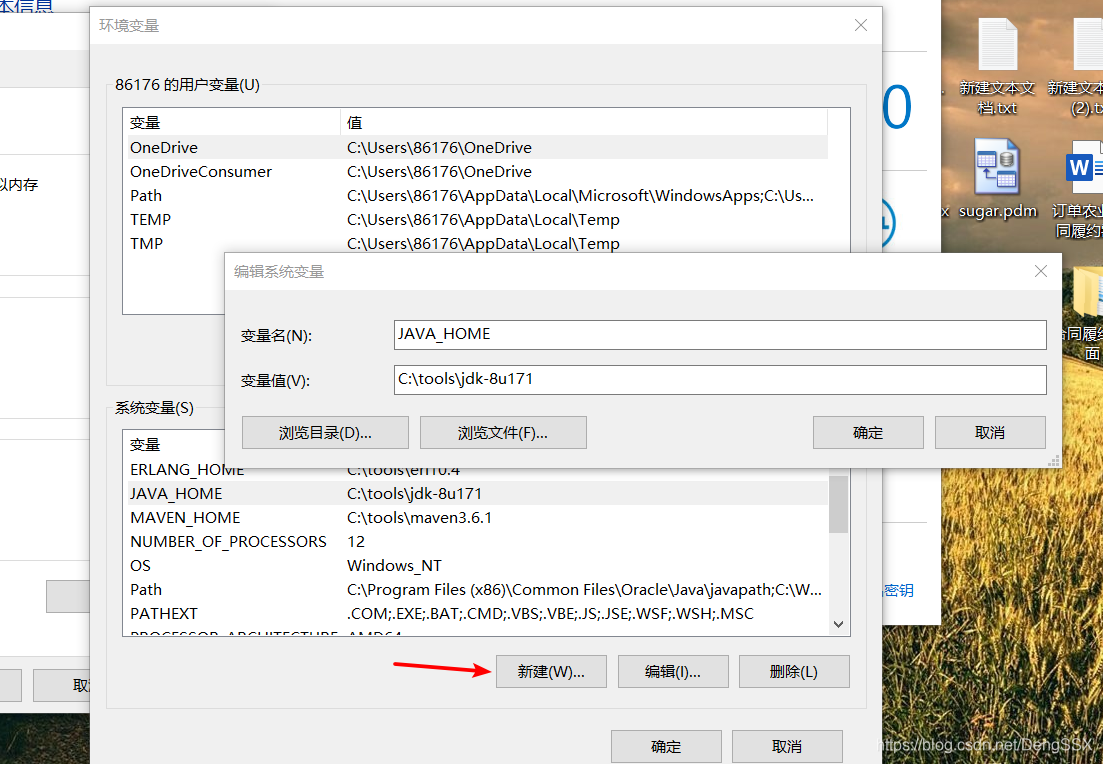Select the MAVEN_HOME system variable row
This screenshot has height=764, width=1103.
pyautogui.click(x=476, y=518)
